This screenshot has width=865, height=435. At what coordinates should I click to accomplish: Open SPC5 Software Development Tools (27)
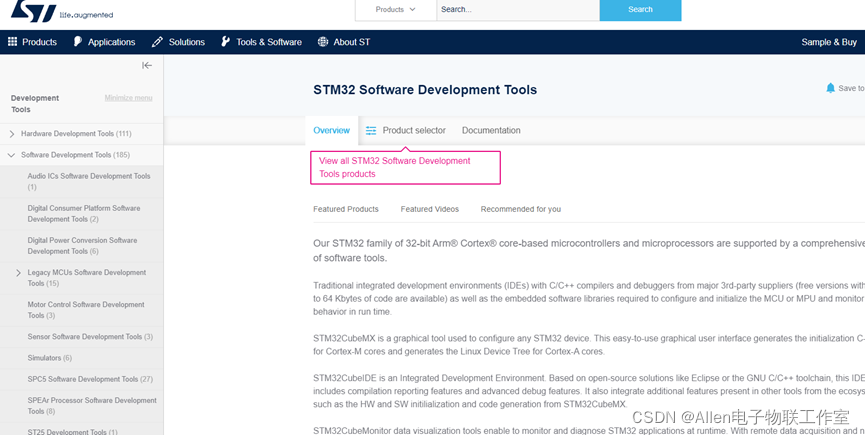click(x=90, y=379)
